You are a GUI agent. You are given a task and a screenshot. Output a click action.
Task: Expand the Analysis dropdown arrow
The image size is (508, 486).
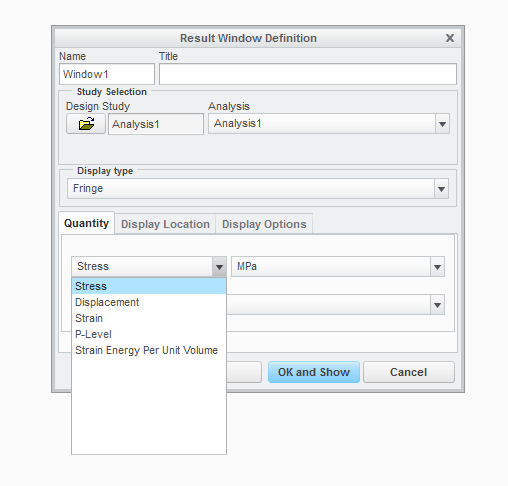tap(442, 124)
